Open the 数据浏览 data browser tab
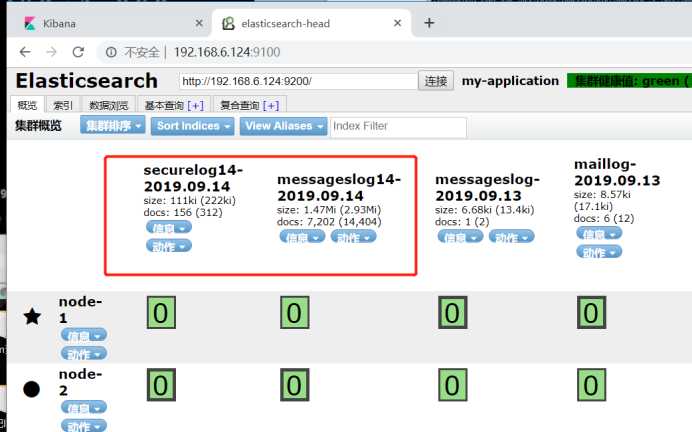The width and height of the screenshot is (692, 432). 108,105
